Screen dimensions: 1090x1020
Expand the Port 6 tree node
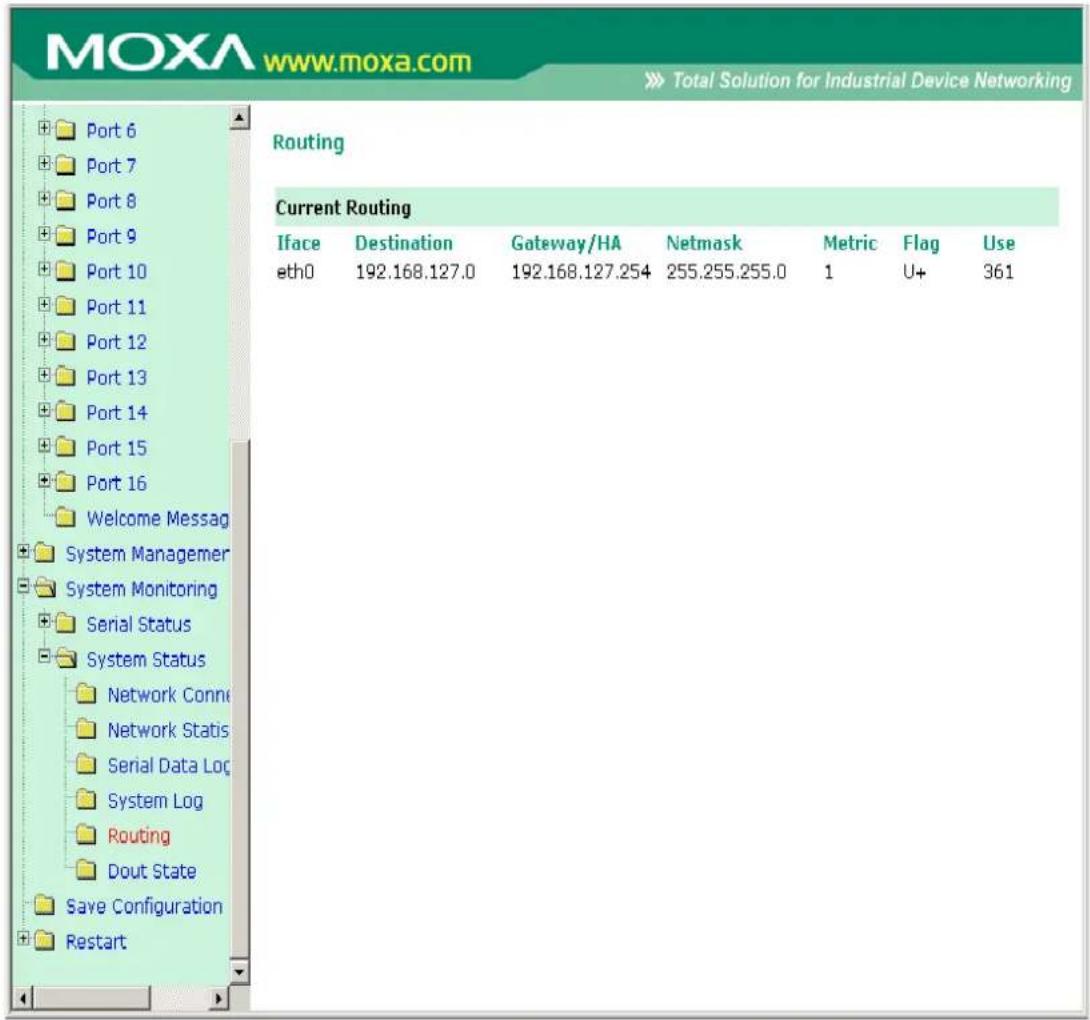(x=44, y=129)
